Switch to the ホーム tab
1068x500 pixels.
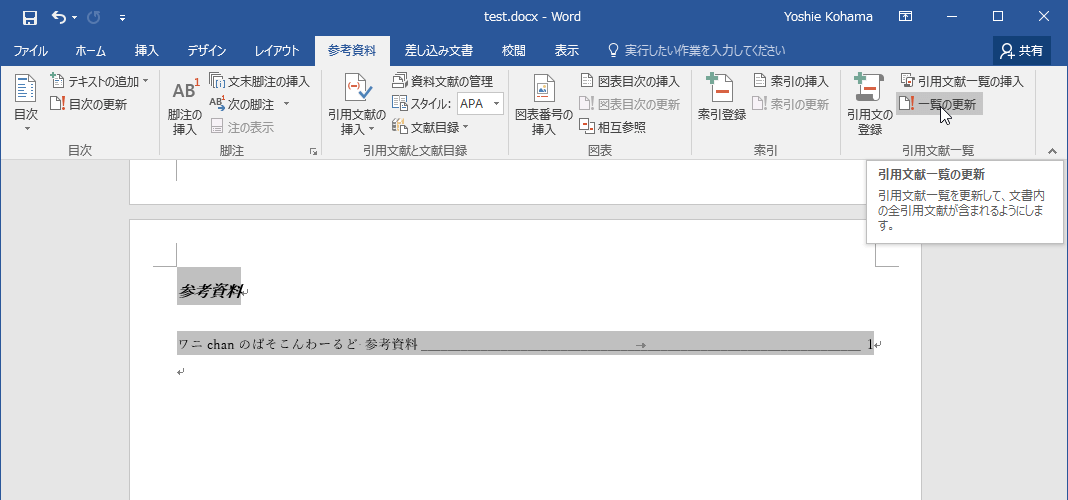click(x=91, y=50)
